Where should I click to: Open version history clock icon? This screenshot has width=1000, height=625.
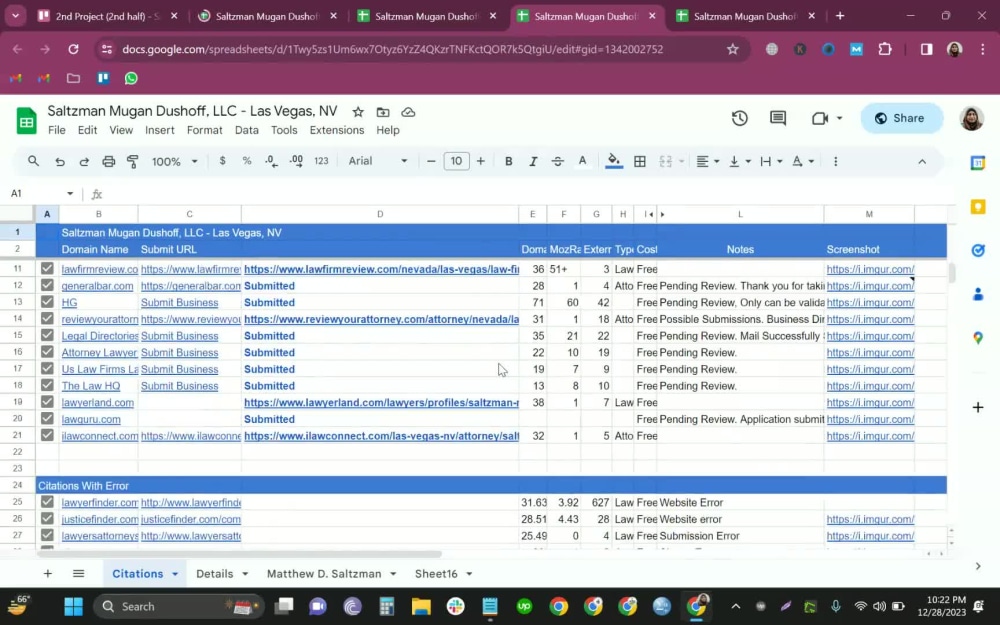pos(740,118)
